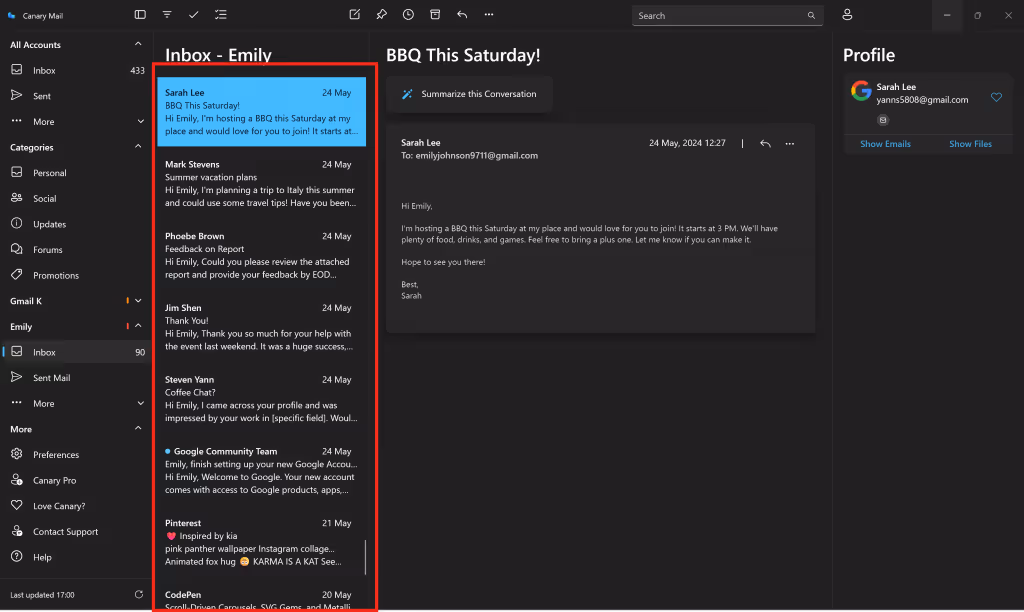1024x612 pixels.
Task: Select the Promotions category
Action: tap(75, 275)
